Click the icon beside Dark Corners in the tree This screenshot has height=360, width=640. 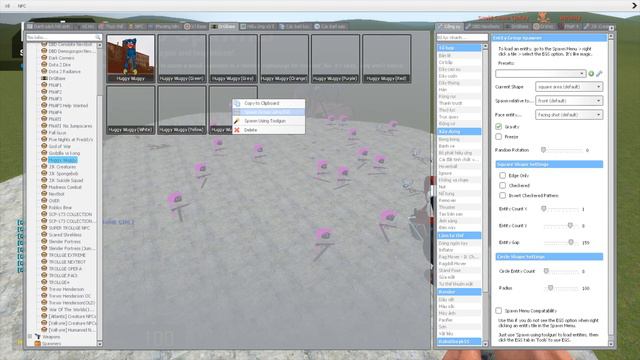click(44, 58)
